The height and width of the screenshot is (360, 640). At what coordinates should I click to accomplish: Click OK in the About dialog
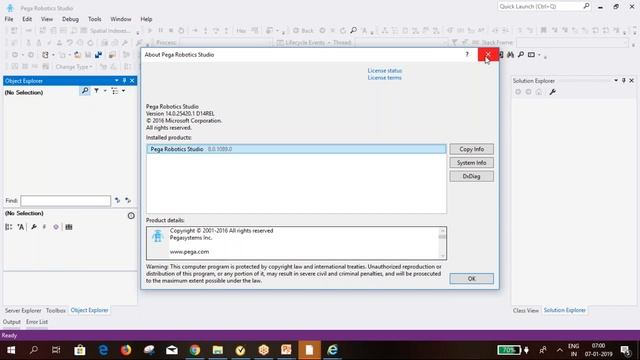click(x=471, y=278)
